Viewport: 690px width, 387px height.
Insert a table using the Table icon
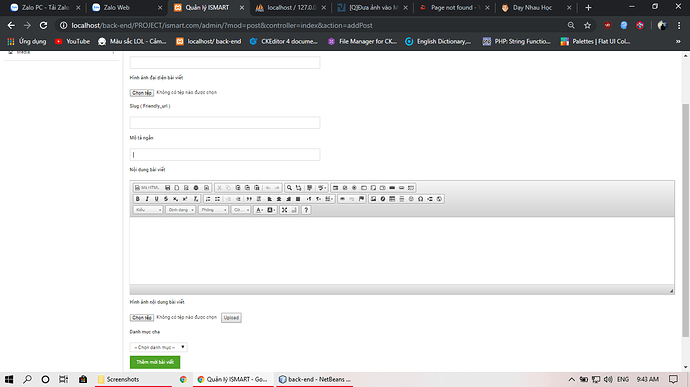coord(392,199)
